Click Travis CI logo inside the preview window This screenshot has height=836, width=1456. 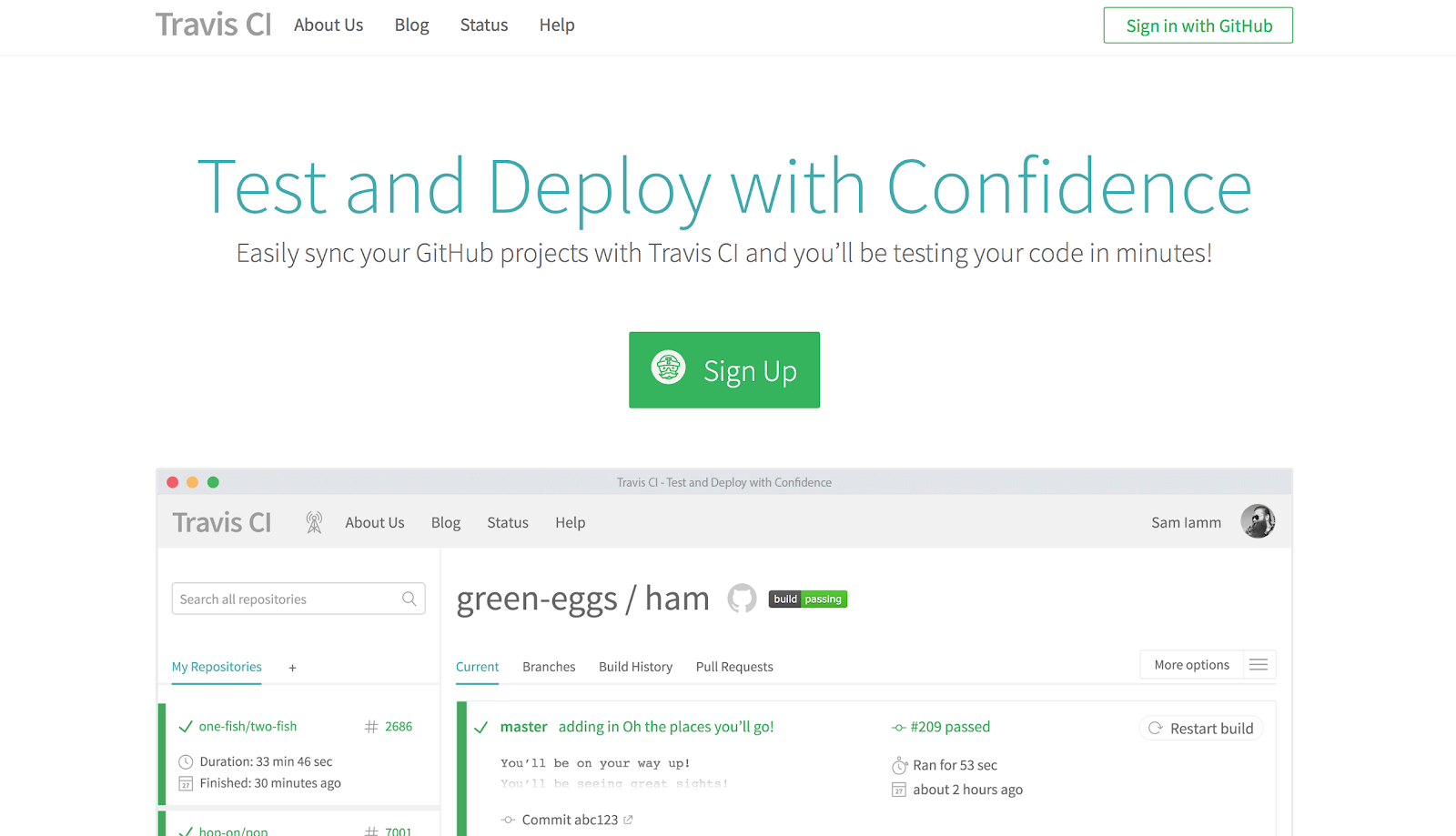click(x=222, y=522)
